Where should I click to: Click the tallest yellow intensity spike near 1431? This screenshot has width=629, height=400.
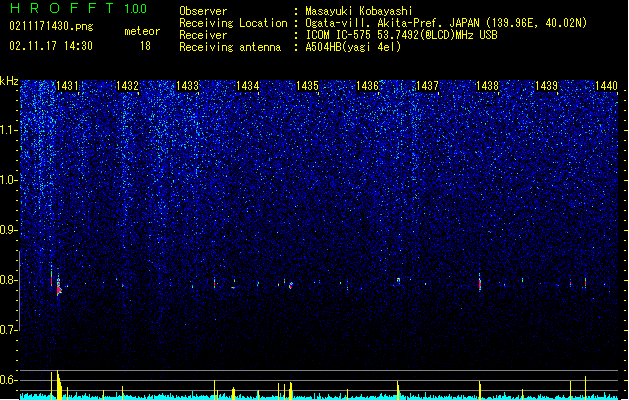58,384
